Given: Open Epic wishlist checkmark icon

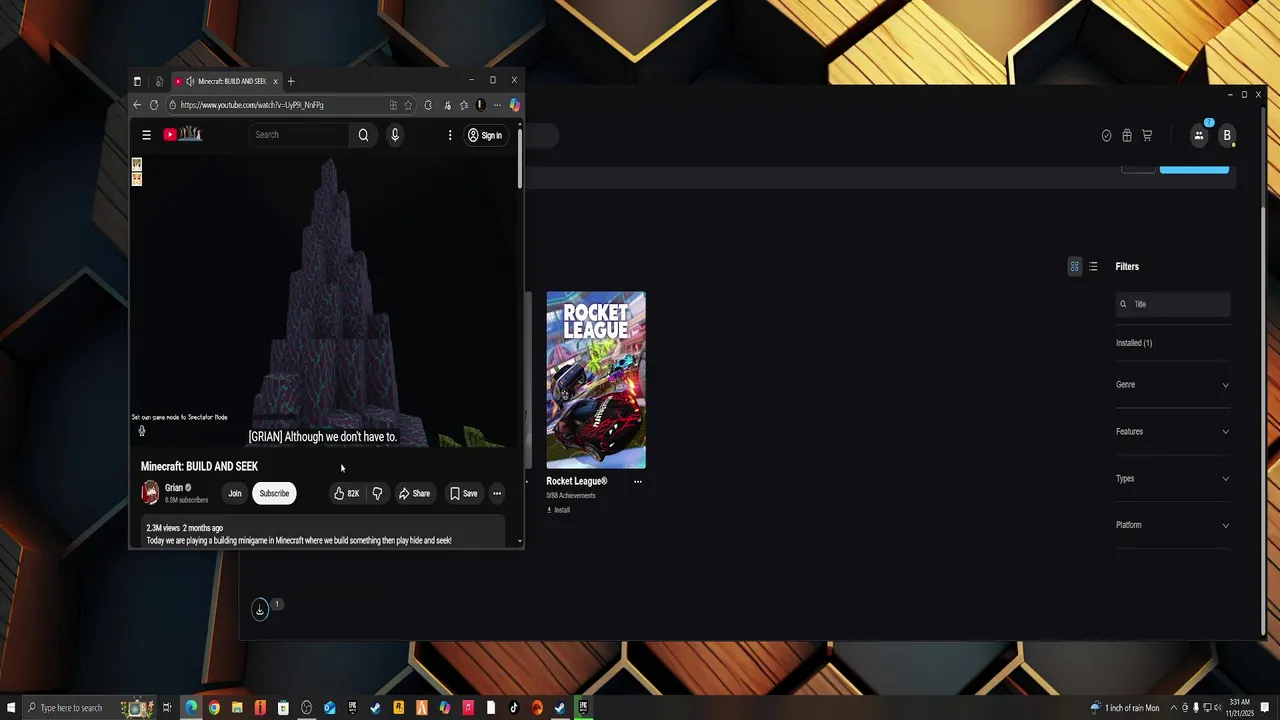Looking at the screenshot, I should coord(1106,136).
